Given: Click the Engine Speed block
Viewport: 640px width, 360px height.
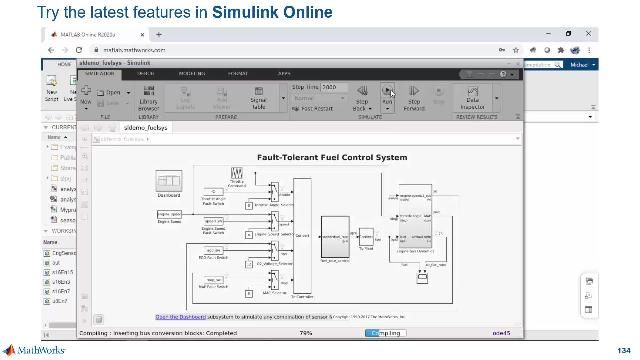Looking at the screenshot, I should click(x=169, y=214).
